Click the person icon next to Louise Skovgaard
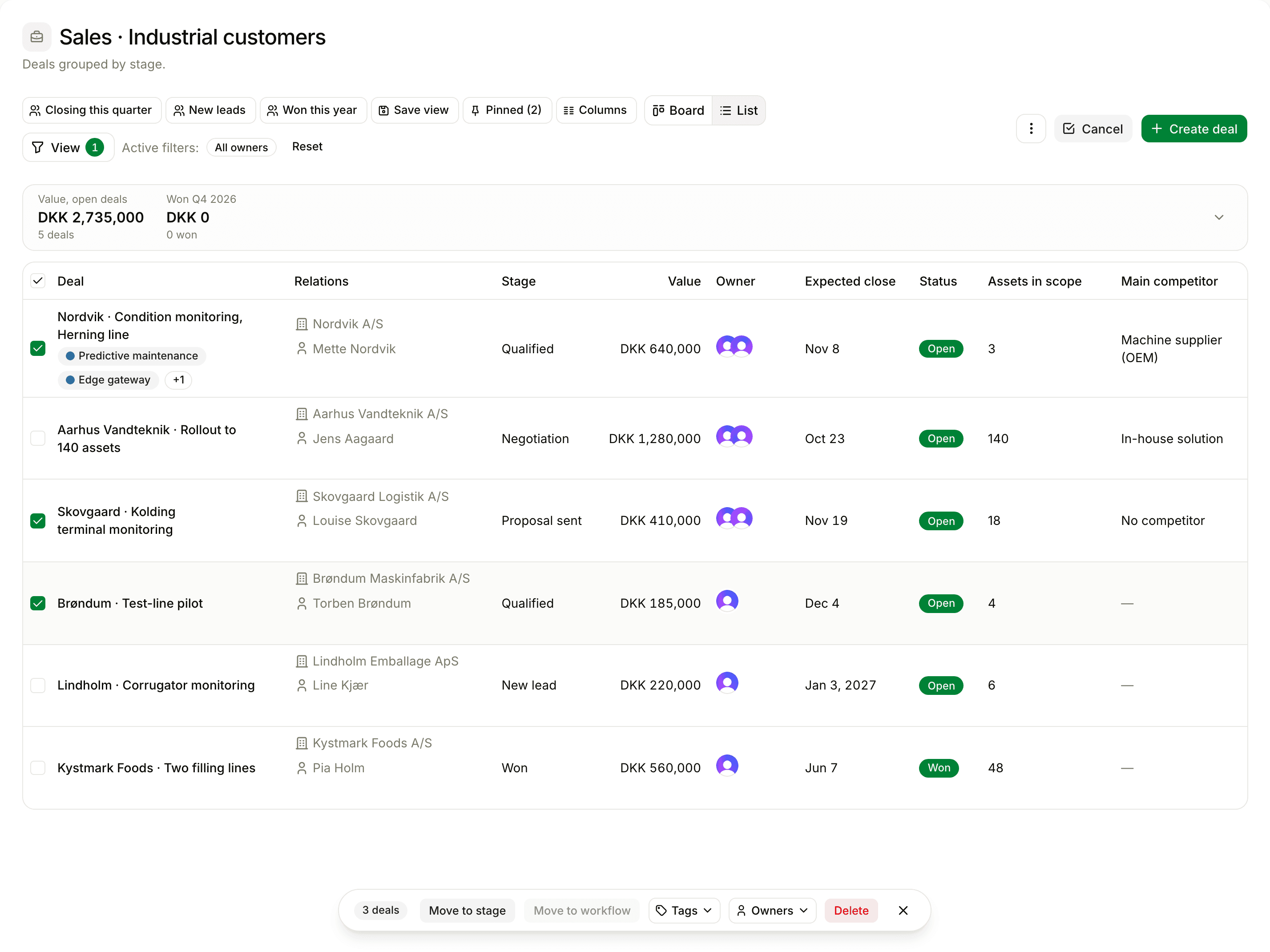The image size is (1270, 952). click(302, 521)
